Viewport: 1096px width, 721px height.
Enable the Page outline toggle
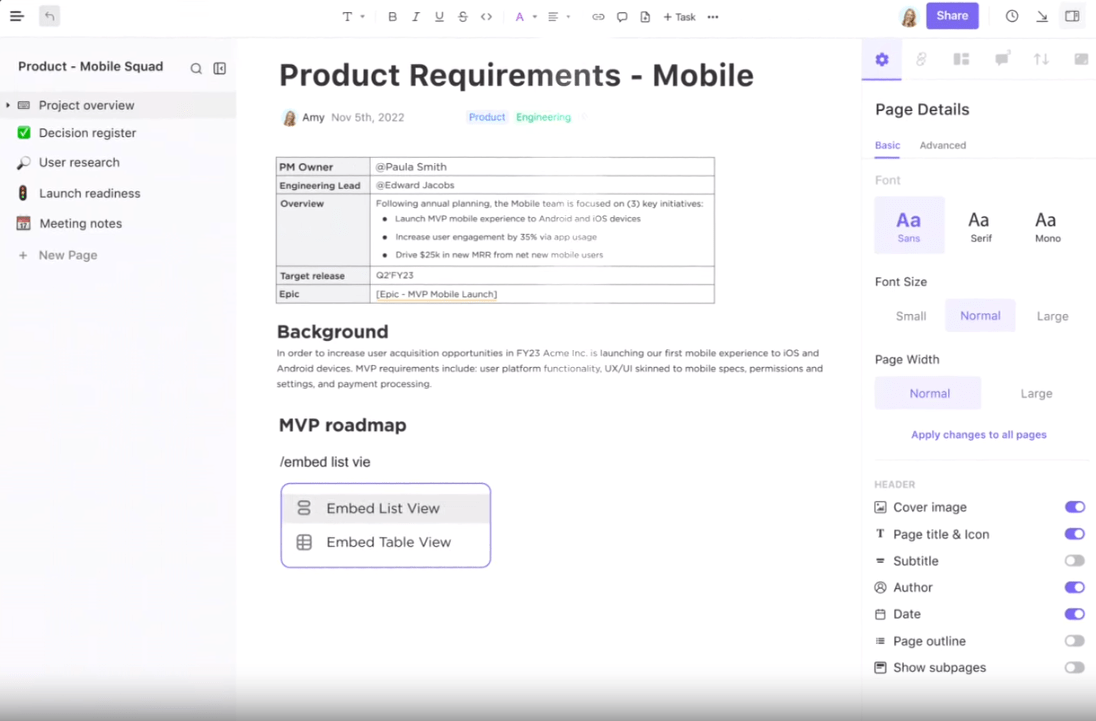coord(1074,641)
